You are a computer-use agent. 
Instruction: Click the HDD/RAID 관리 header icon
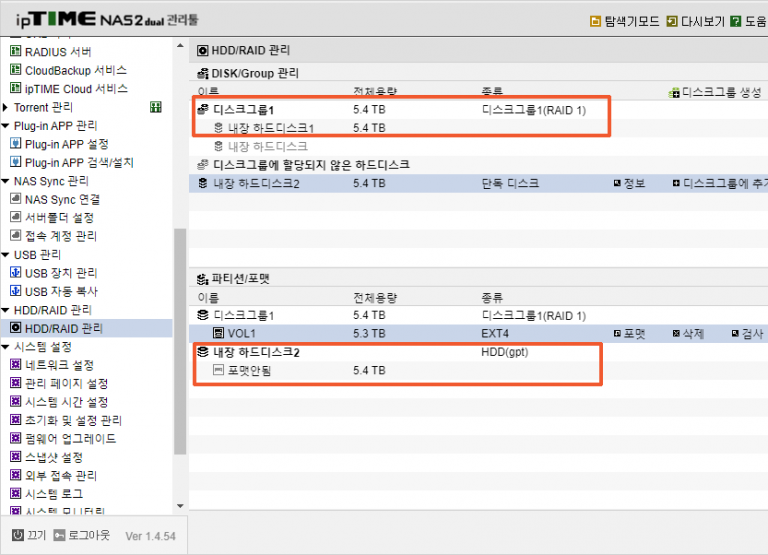(x=202, y=50)
